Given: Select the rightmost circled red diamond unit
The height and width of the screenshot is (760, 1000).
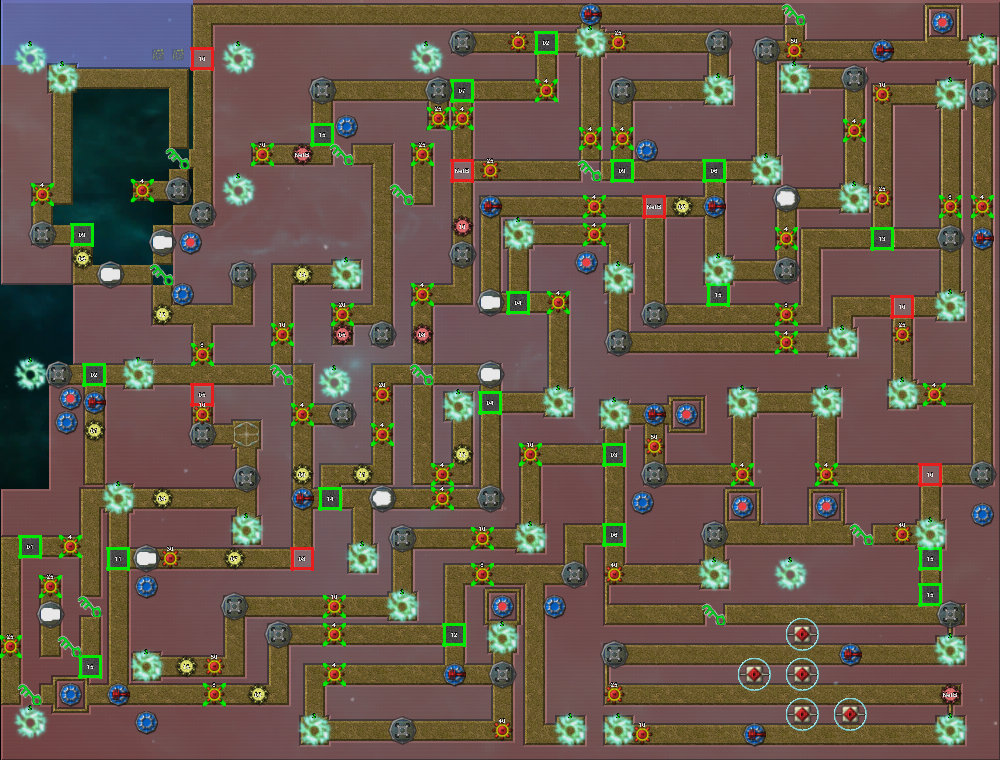Looking at the screenshot, I should [x=849, y=714].
